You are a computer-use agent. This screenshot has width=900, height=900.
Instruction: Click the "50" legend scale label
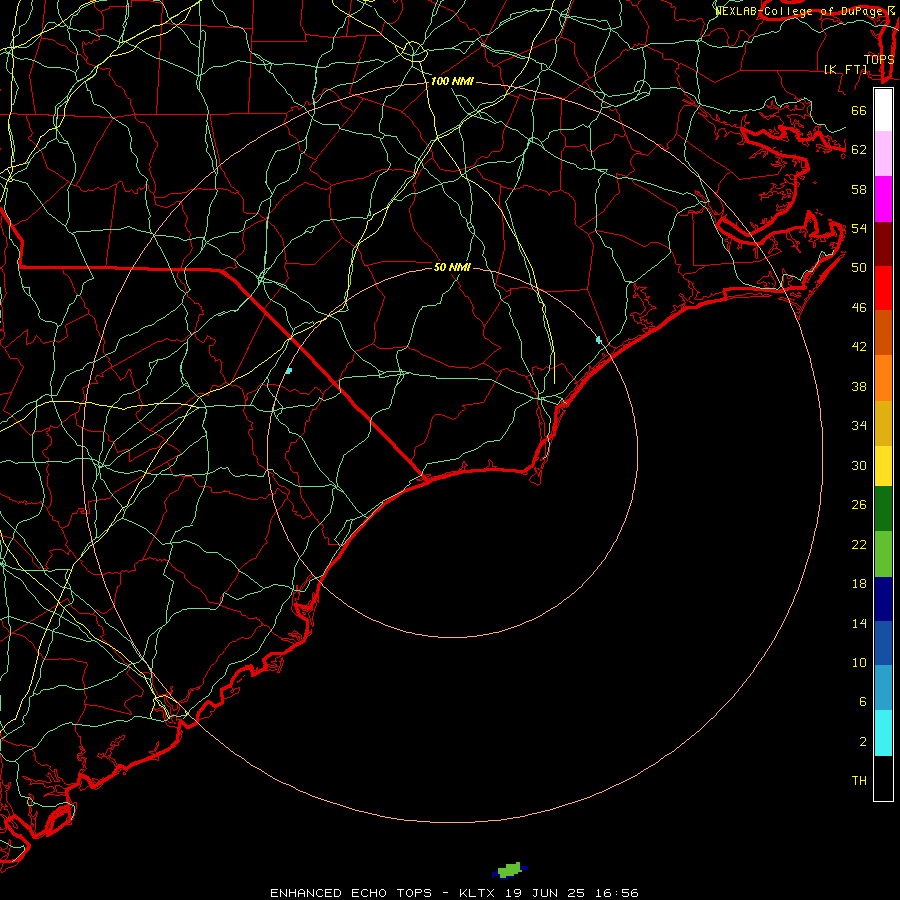(x=859, y=267)
